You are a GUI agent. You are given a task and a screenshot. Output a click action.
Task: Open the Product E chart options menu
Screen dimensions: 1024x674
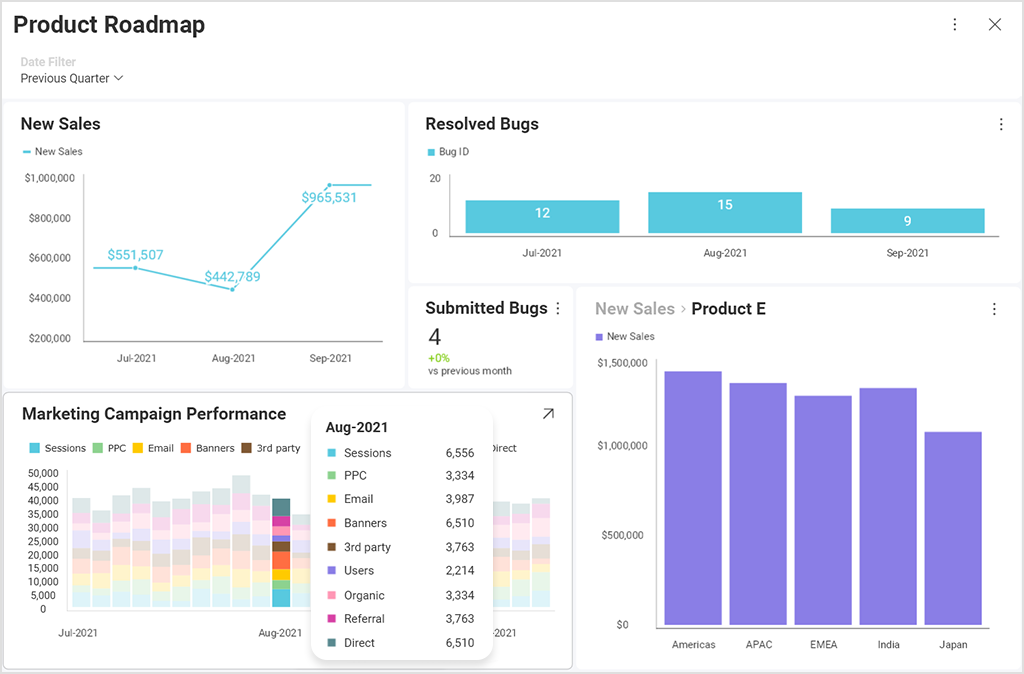(x=994, y=309)
